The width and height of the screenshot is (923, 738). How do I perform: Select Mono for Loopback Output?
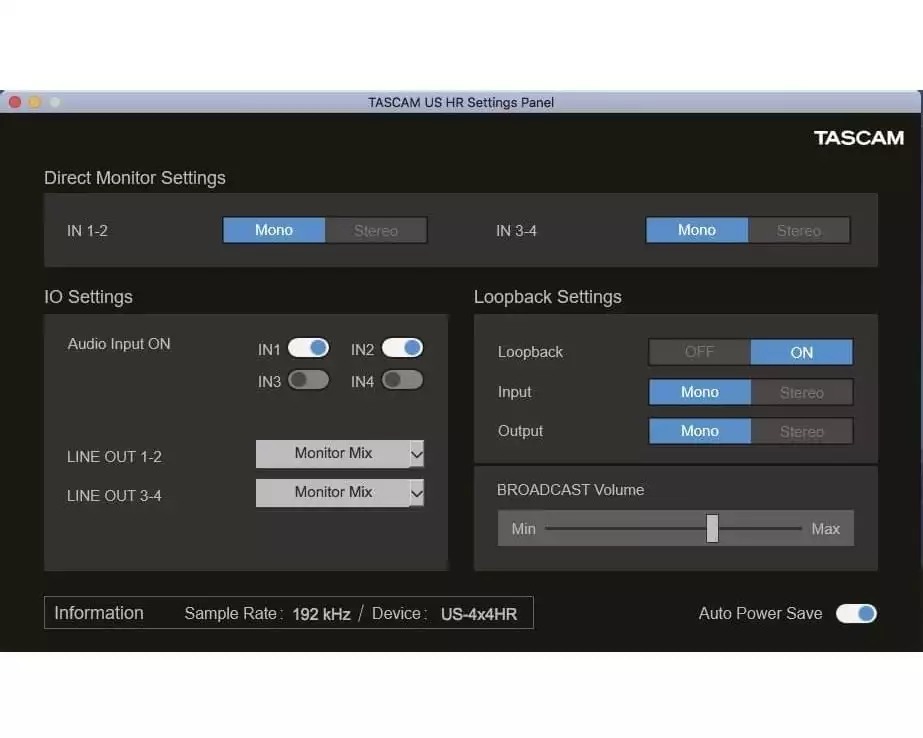(x=700, y=431)
